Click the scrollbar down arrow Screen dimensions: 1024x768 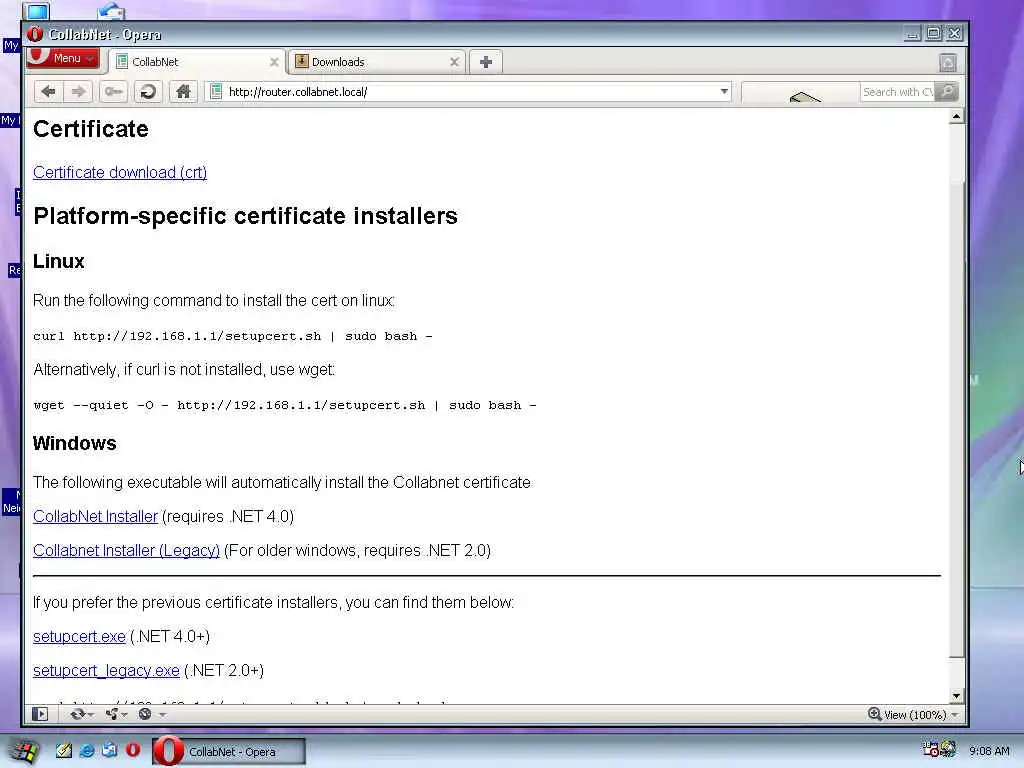coord(957,696)
